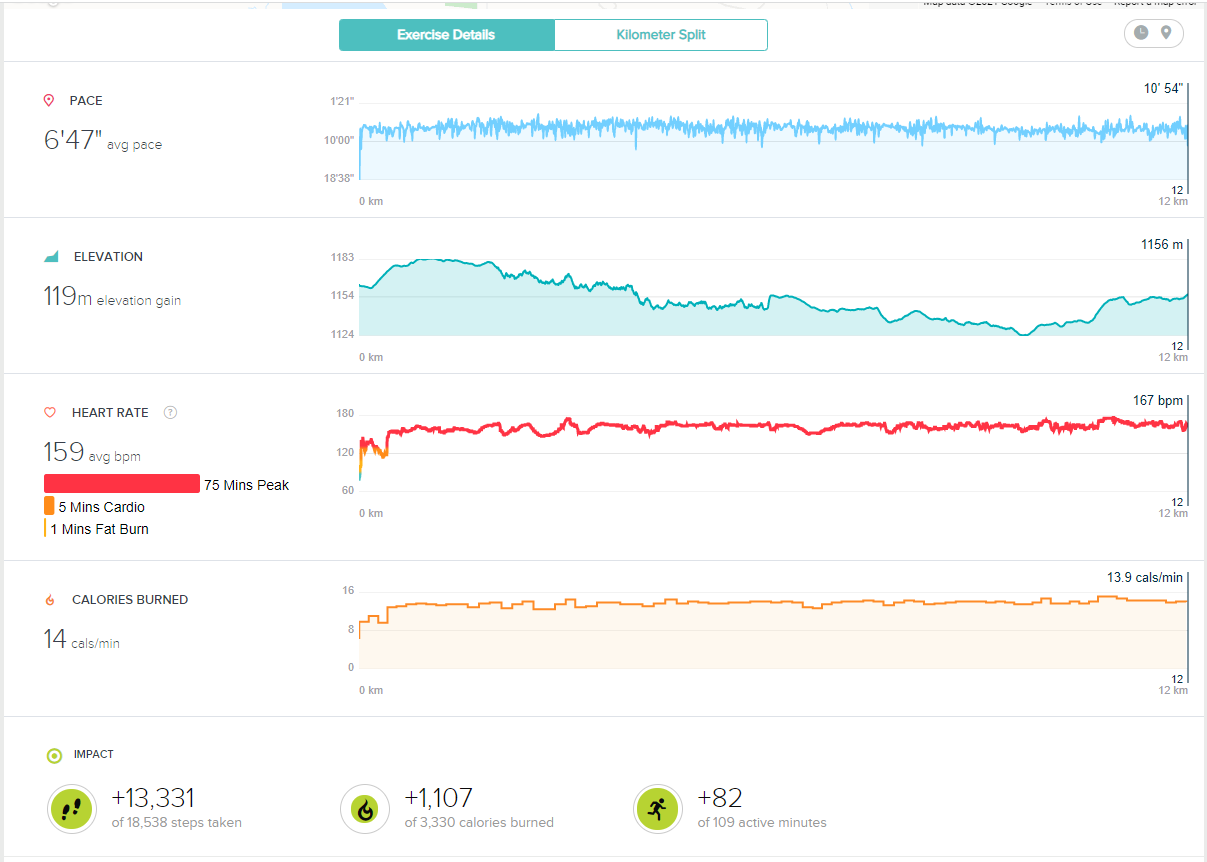Click the 180 heart rate axis label
1207x862 pixels.
pos(345,414)
